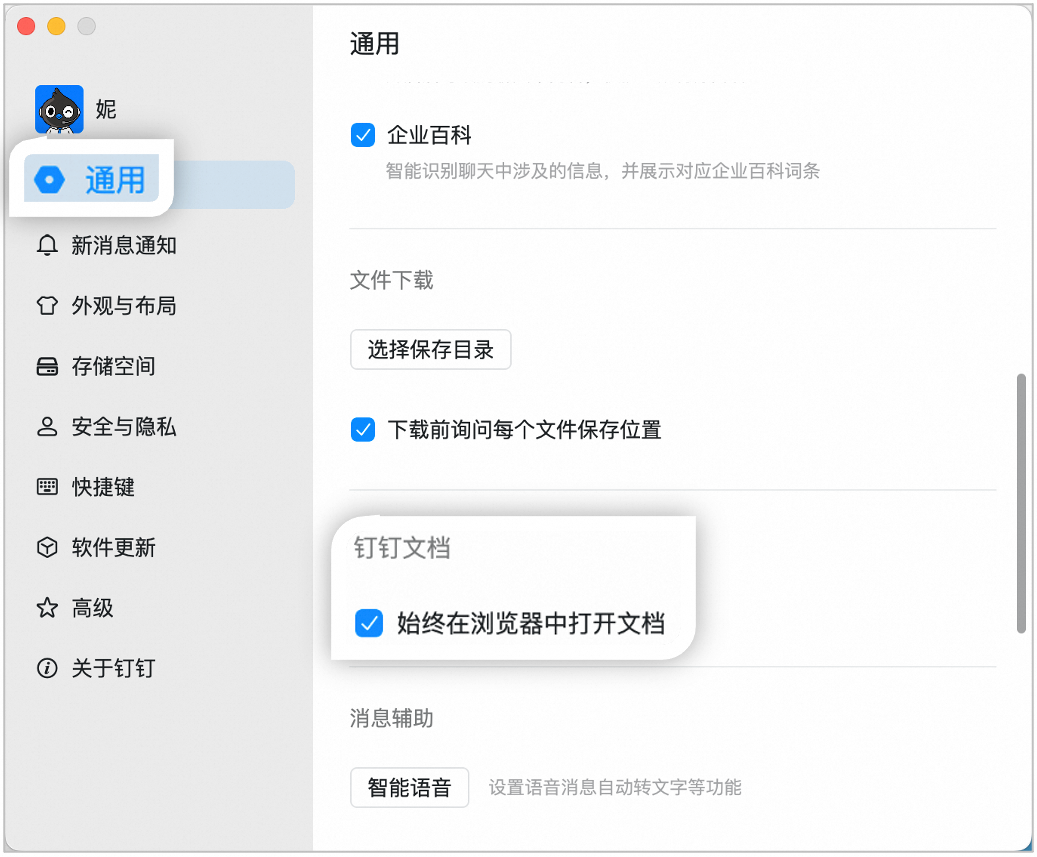Uncheck the 企业百科 checkbox
Screen dimensions: 1037x857
click(x=363, y=135)
